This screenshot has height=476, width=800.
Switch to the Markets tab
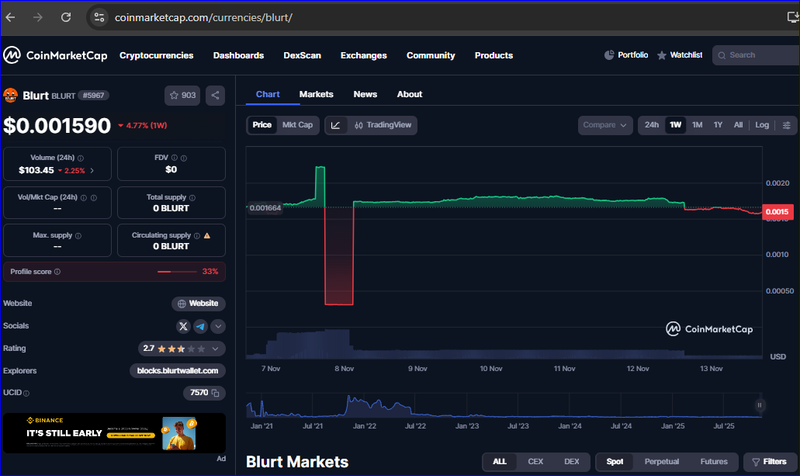(316, 94)
